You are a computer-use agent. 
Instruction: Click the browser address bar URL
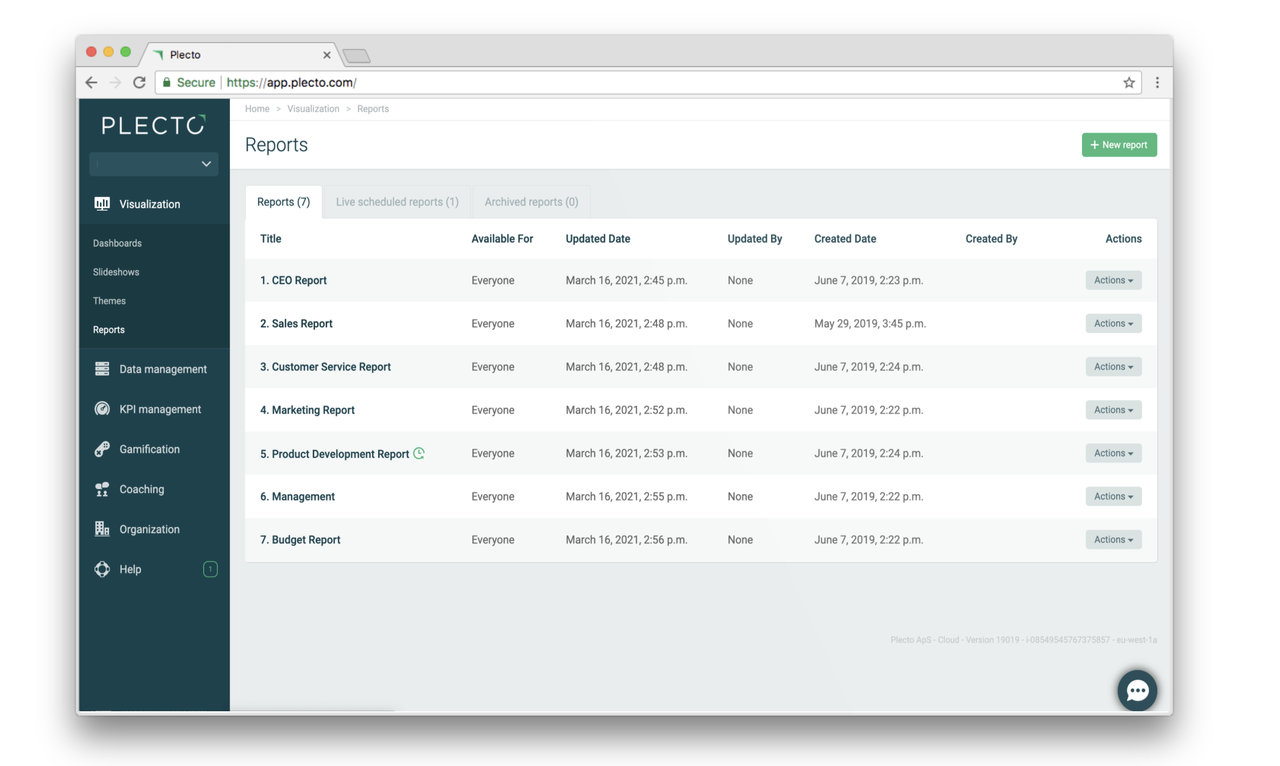291,83
